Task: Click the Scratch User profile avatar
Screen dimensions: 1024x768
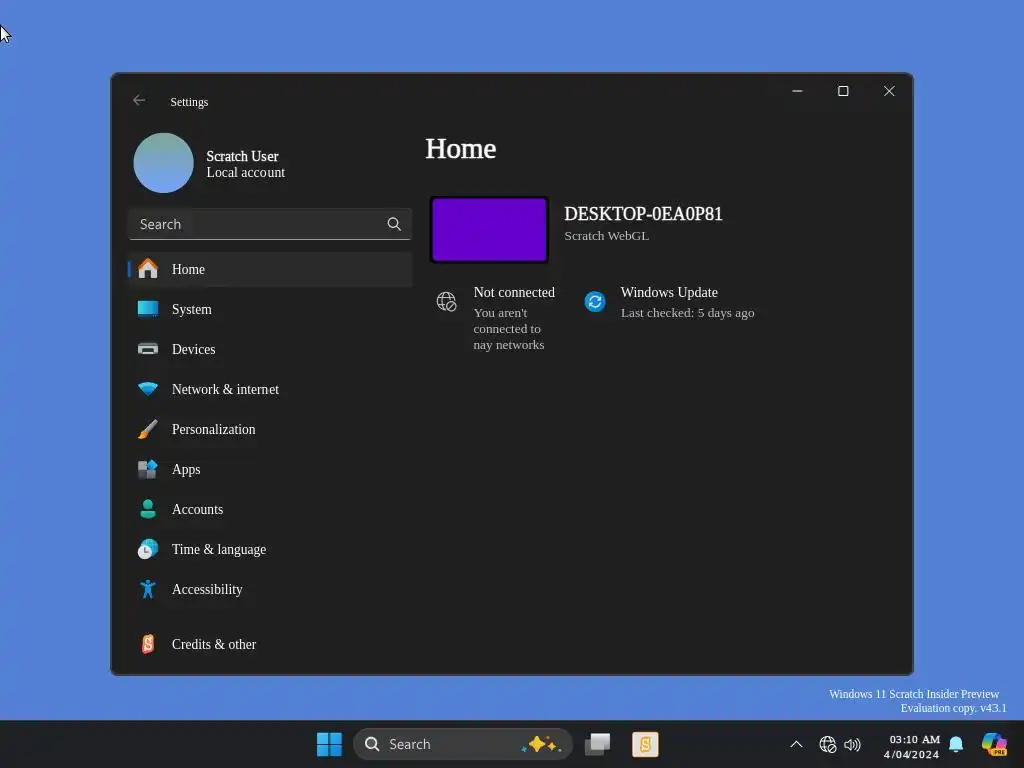Action: pyautogui.click(x=163, y=163)
